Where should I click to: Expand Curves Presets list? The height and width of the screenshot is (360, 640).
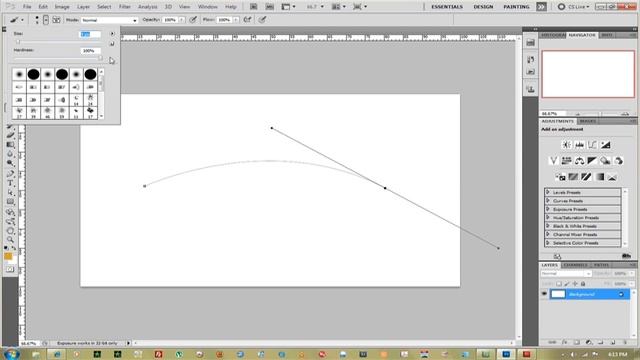pyautogui.click(x=548, y=201)
